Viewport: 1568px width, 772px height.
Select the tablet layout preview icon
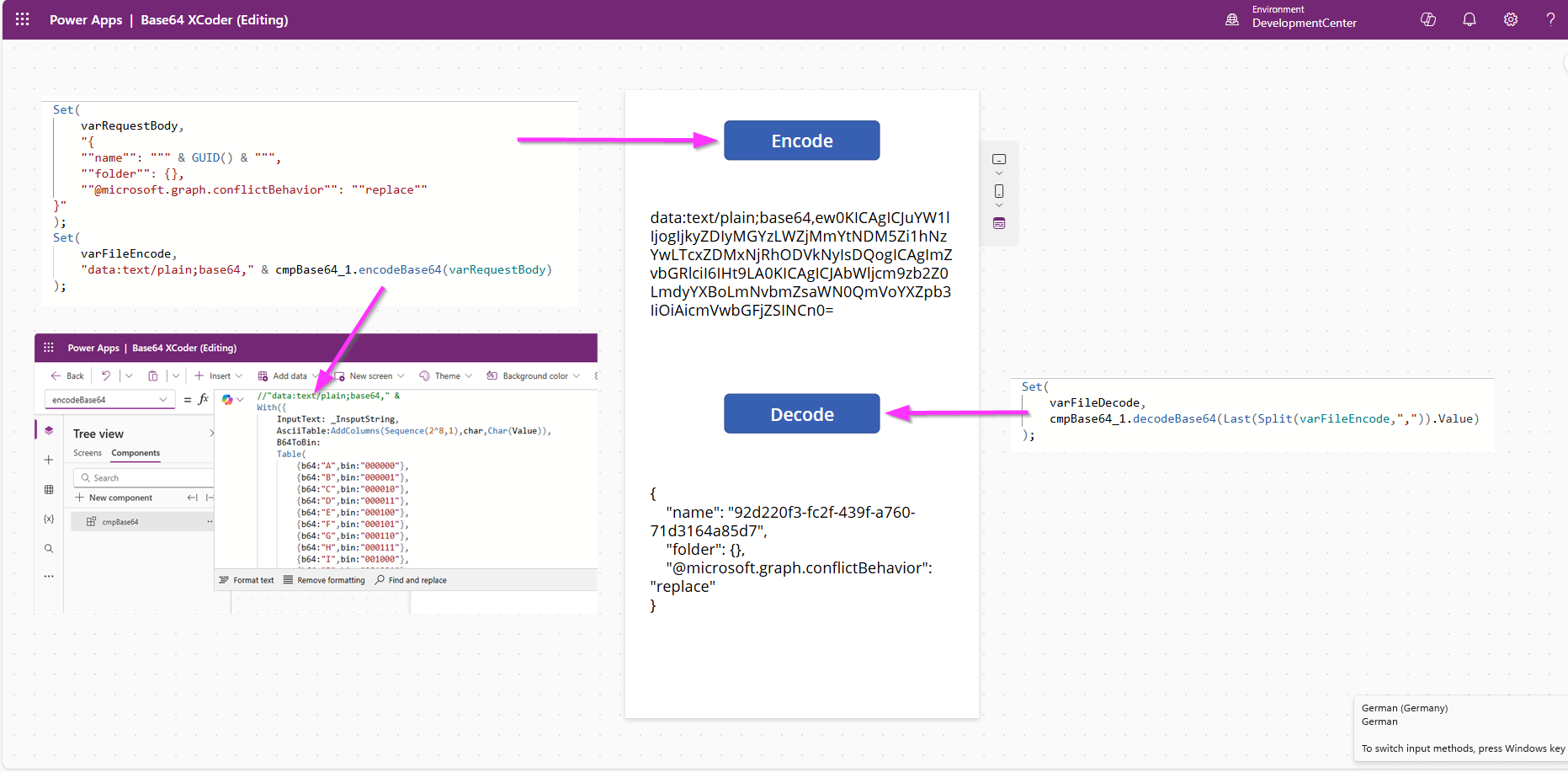pyautogui.click(x=999, y=159)
